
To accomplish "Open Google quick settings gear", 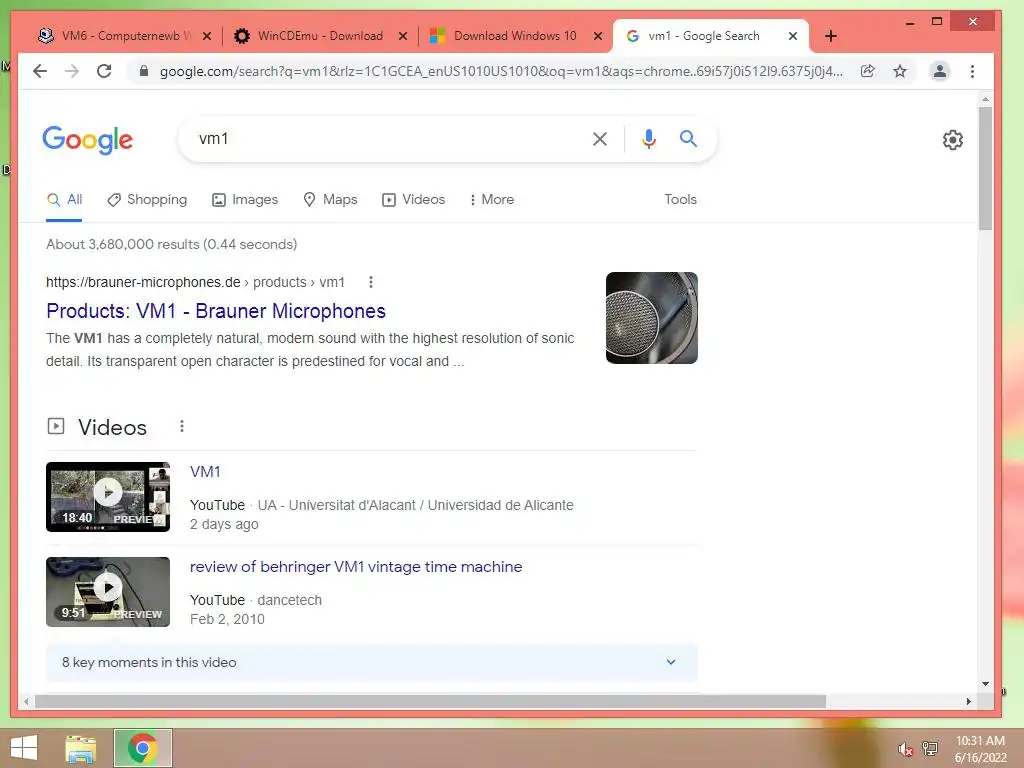I will (953, 140).
